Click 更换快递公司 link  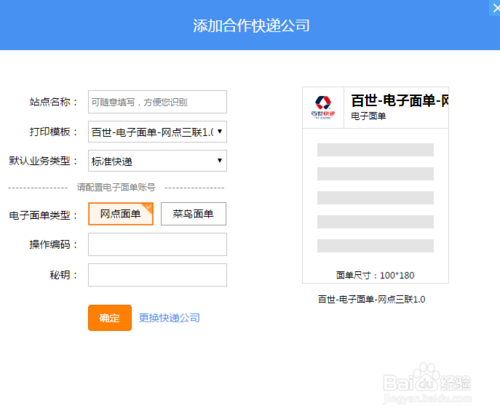point(169,318)
